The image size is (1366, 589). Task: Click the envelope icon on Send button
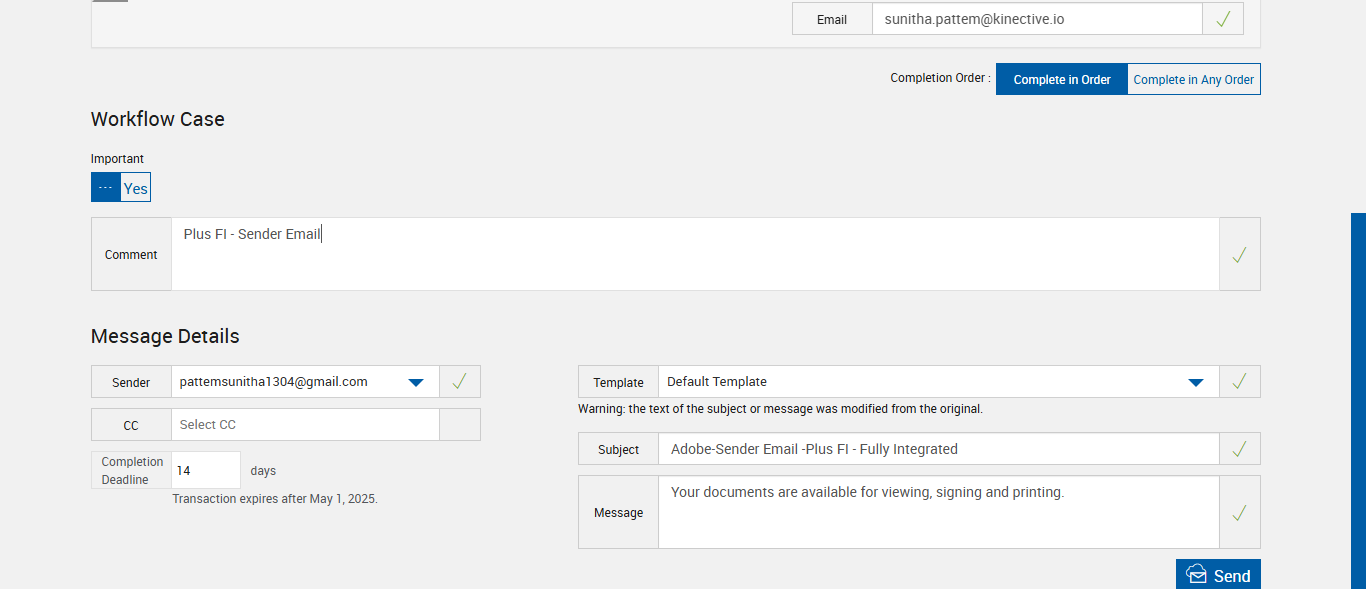(x=1196, y=575)
